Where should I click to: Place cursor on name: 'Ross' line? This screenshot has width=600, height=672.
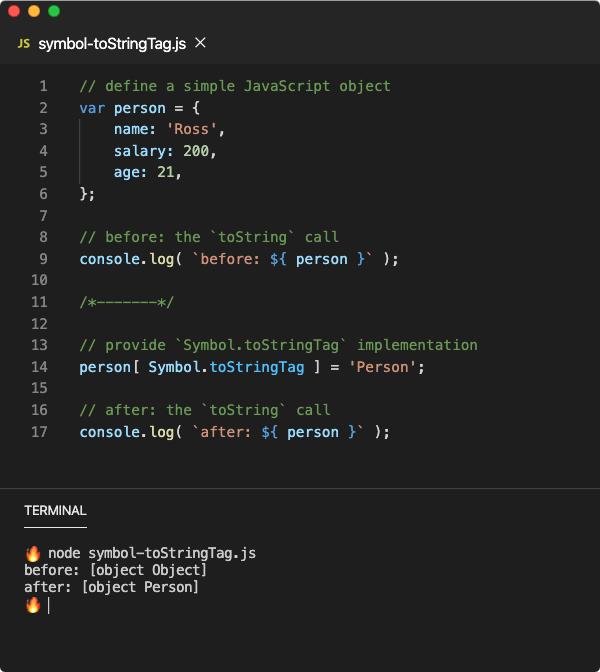(x=169, y=129)
